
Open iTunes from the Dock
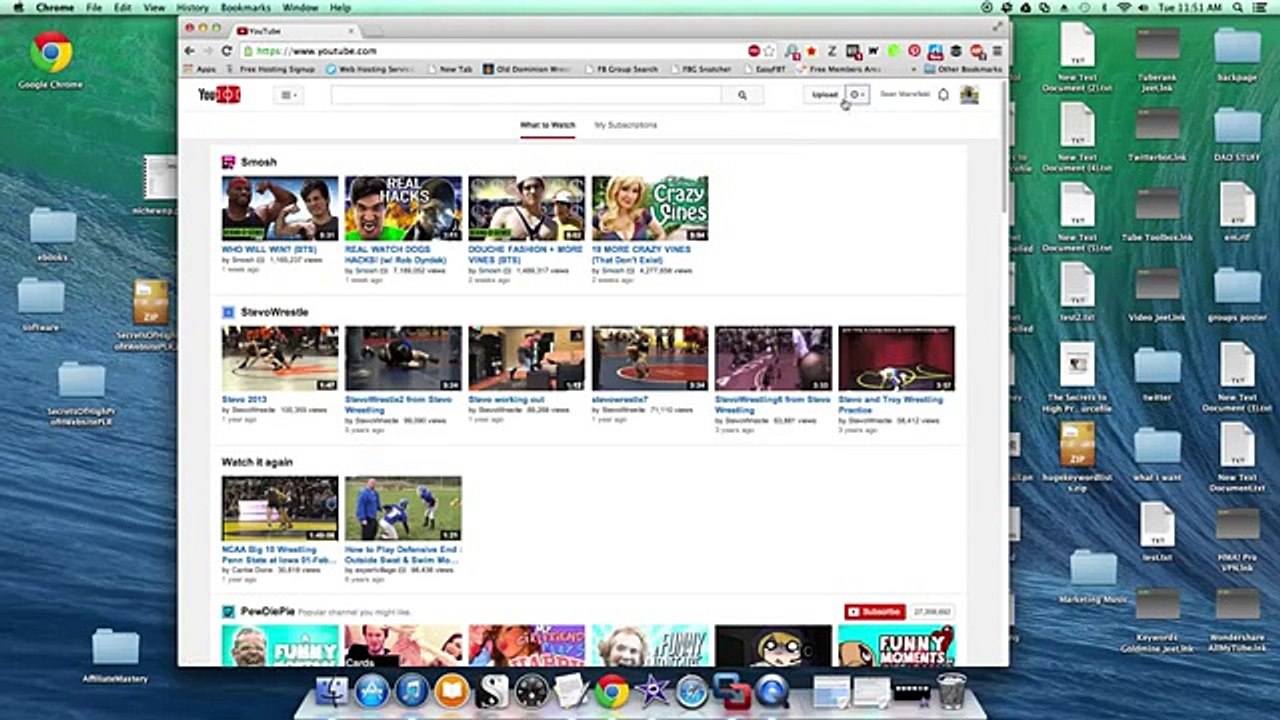(x=412, y=691)
